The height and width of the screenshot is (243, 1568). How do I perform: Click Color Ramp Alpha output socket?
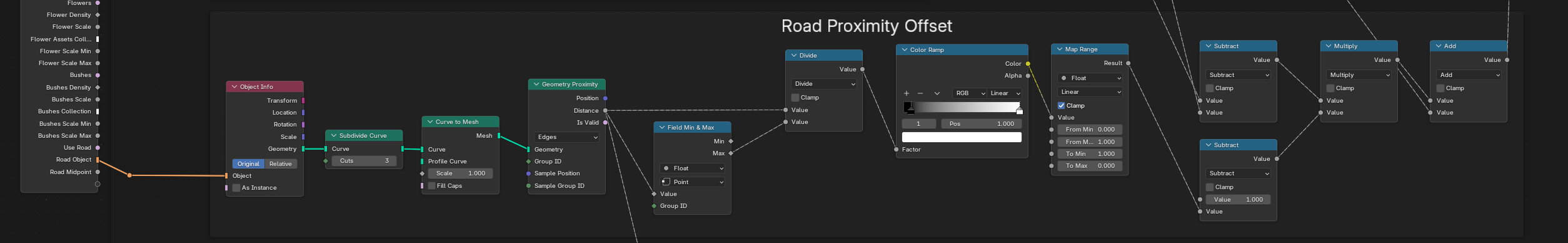point(1028,76)
